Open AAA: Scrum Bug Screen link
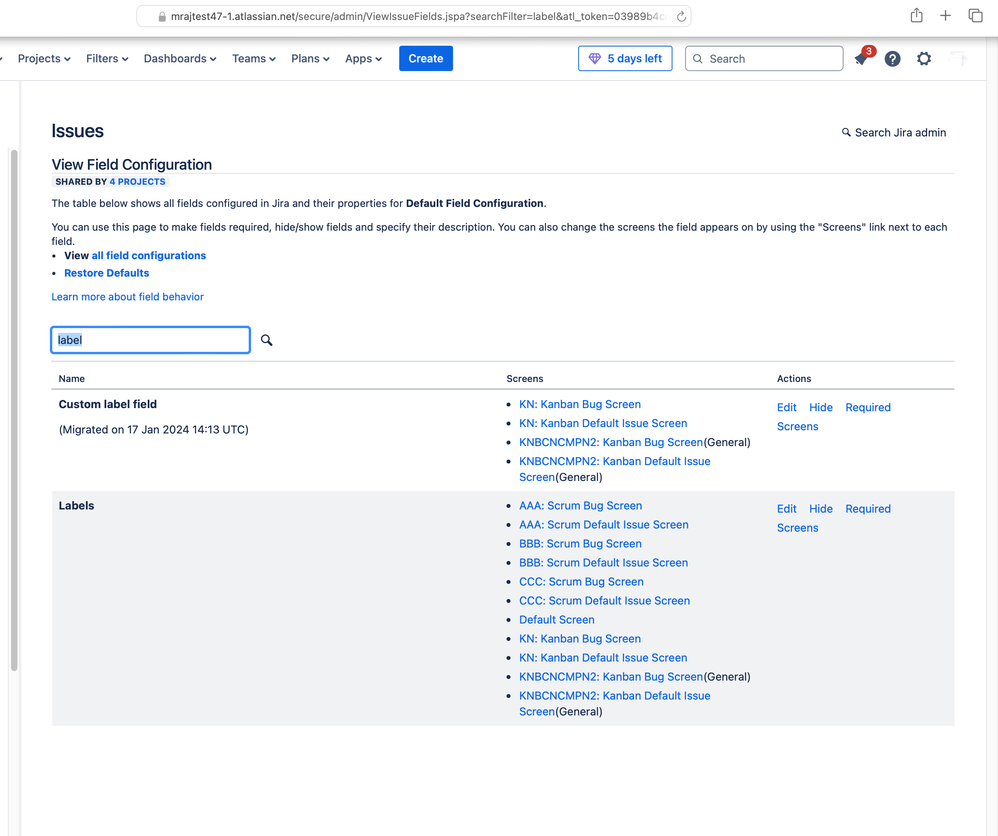998x836 pixels. 580,506
